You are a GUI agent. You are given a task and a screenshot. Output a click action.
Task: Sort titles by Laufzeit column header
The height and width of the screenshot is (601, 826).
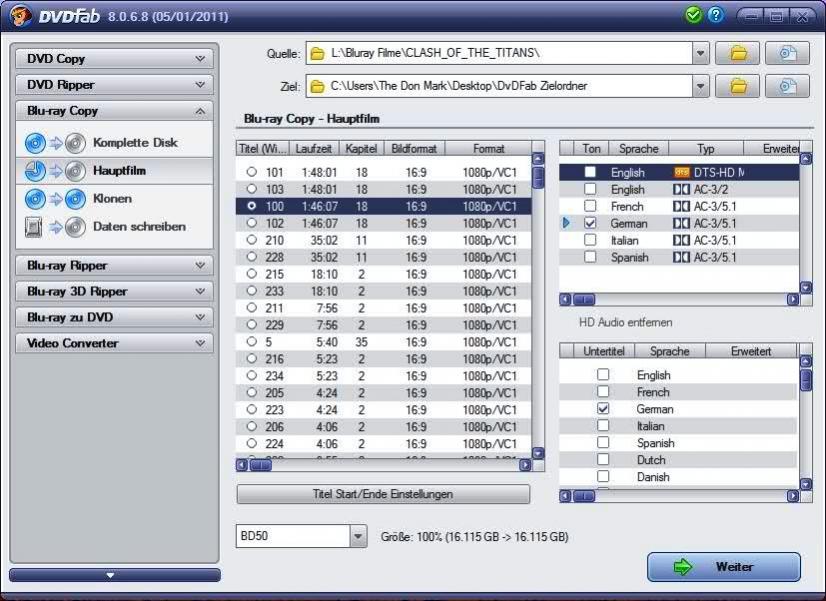click(x=314, y=149)
